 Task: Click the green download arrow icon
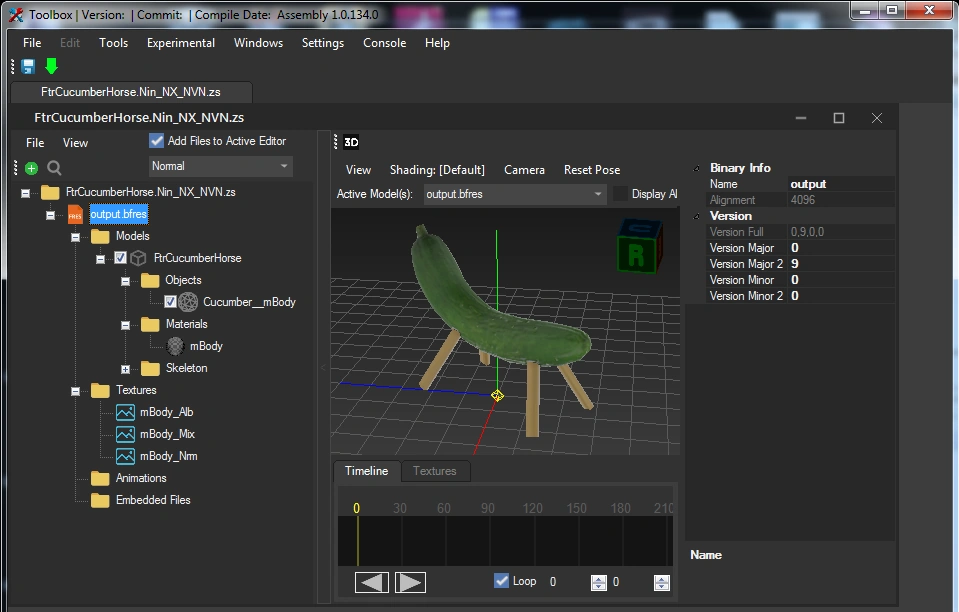click(x=51, y=67)
